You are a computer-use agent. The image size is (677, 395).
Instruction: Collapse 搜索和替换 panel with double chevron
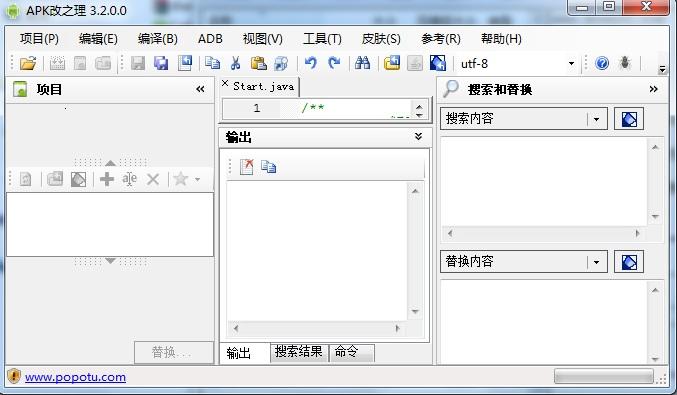[x=653, y=89]
